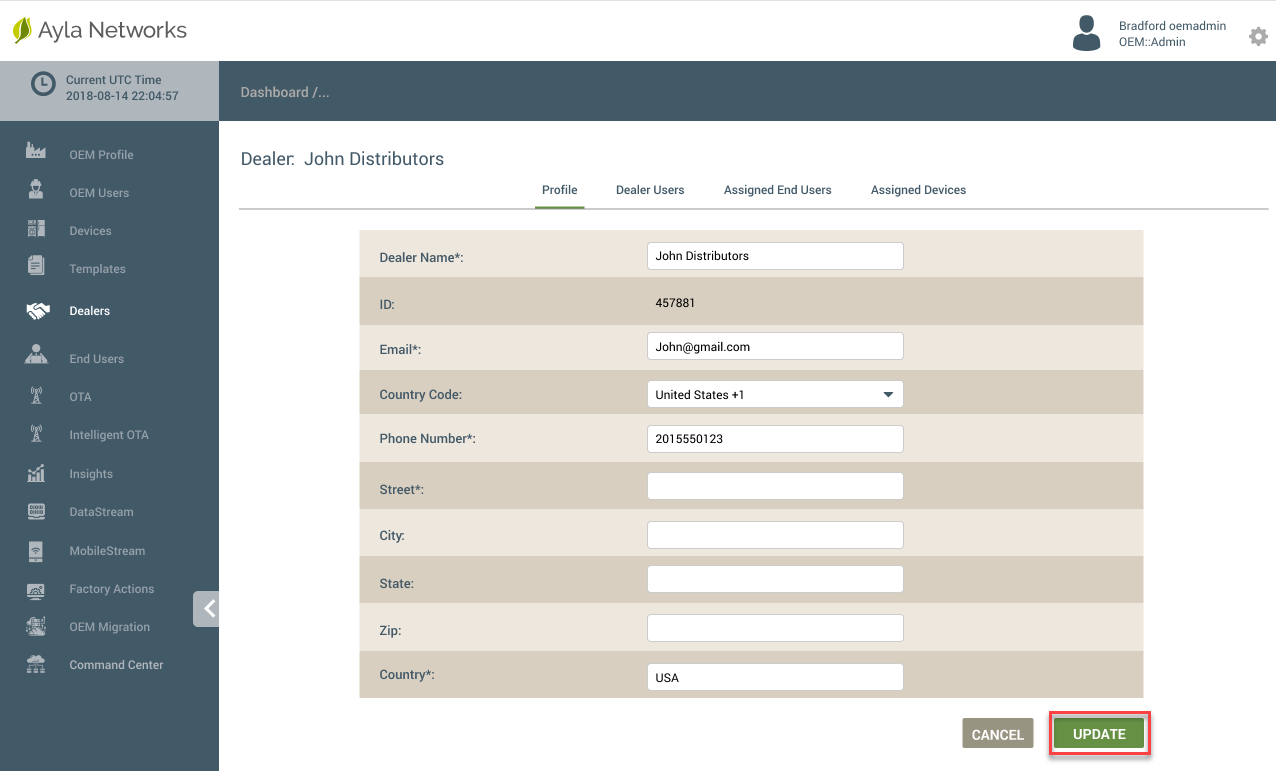Click the user avatar icon
Viewport: 1276px width, 771px height.
coord(1086,33)
